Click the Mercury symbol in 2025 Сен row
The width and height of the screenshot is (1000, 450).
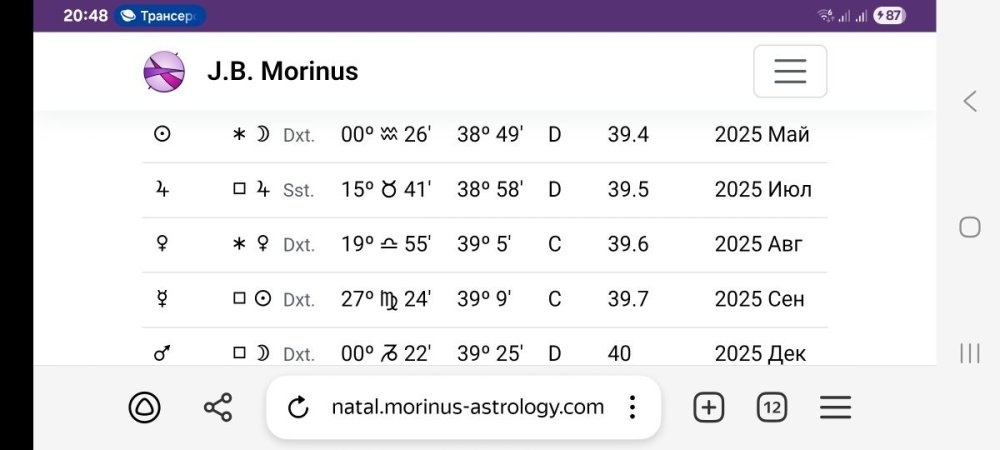click(x=161, y=299)
